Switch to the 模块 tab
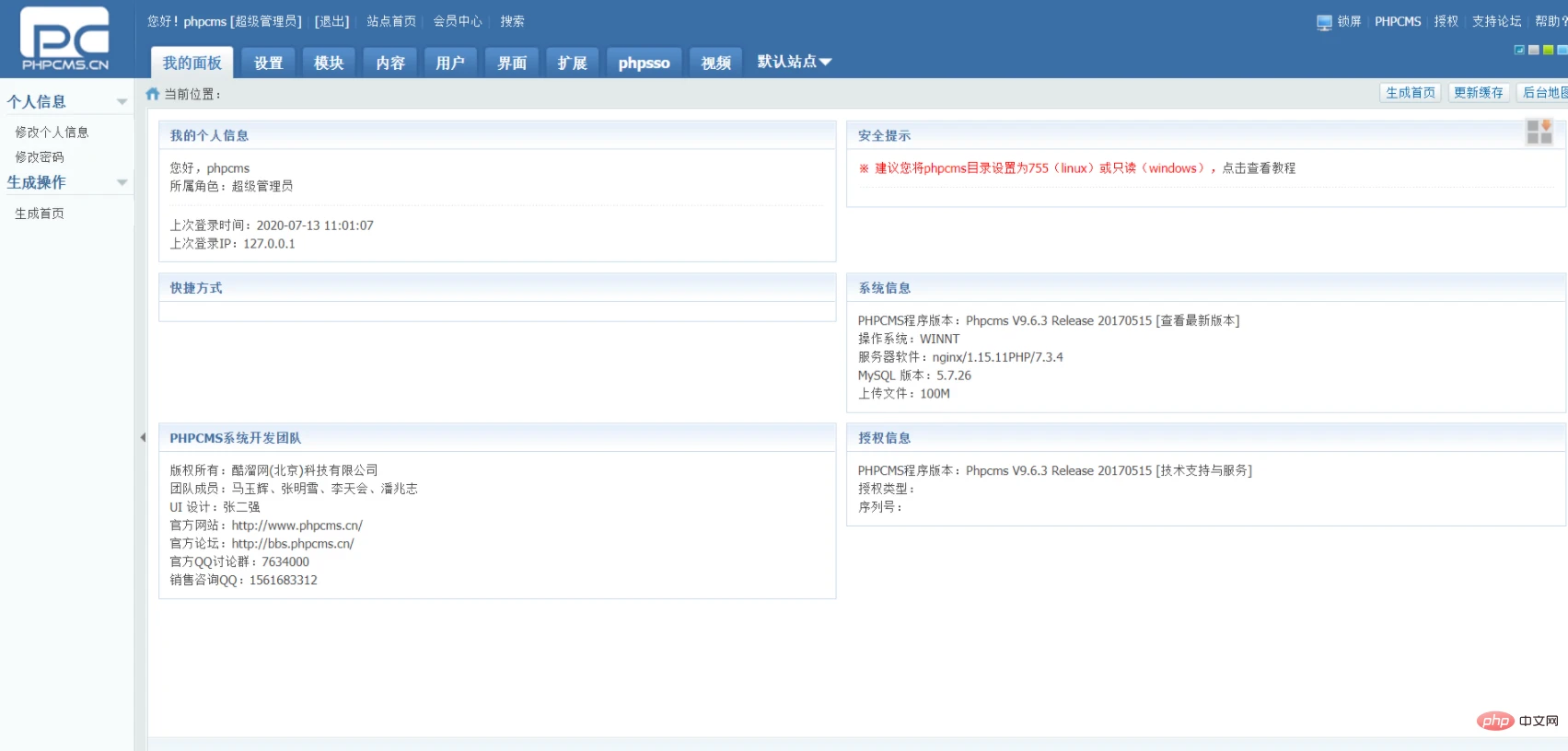This screenshot has height=751, width=1568. pyautogui.click(x=328, y=63)
